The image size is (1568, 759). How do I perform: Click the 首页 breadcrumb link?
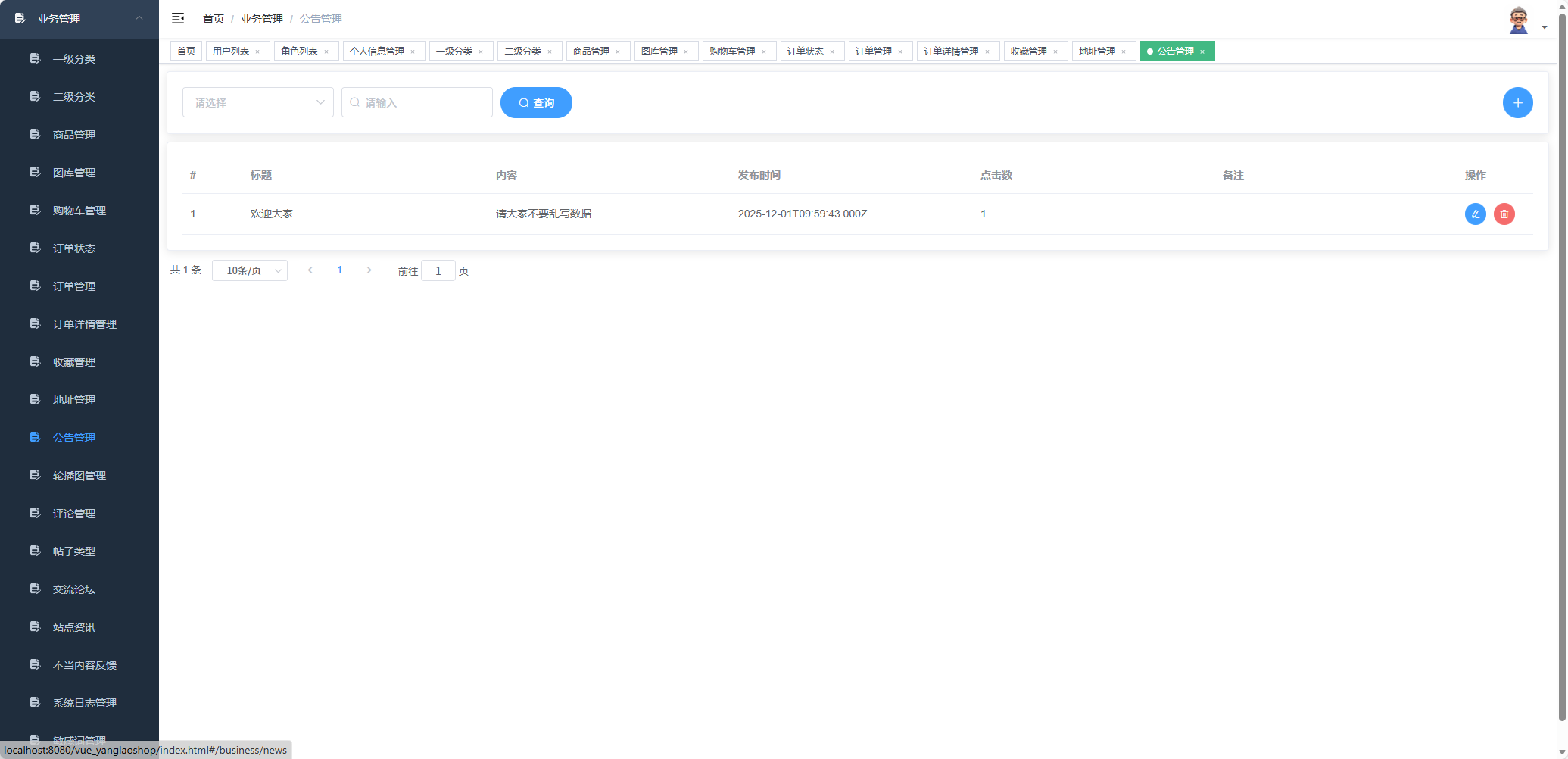(x=214, y=19)
